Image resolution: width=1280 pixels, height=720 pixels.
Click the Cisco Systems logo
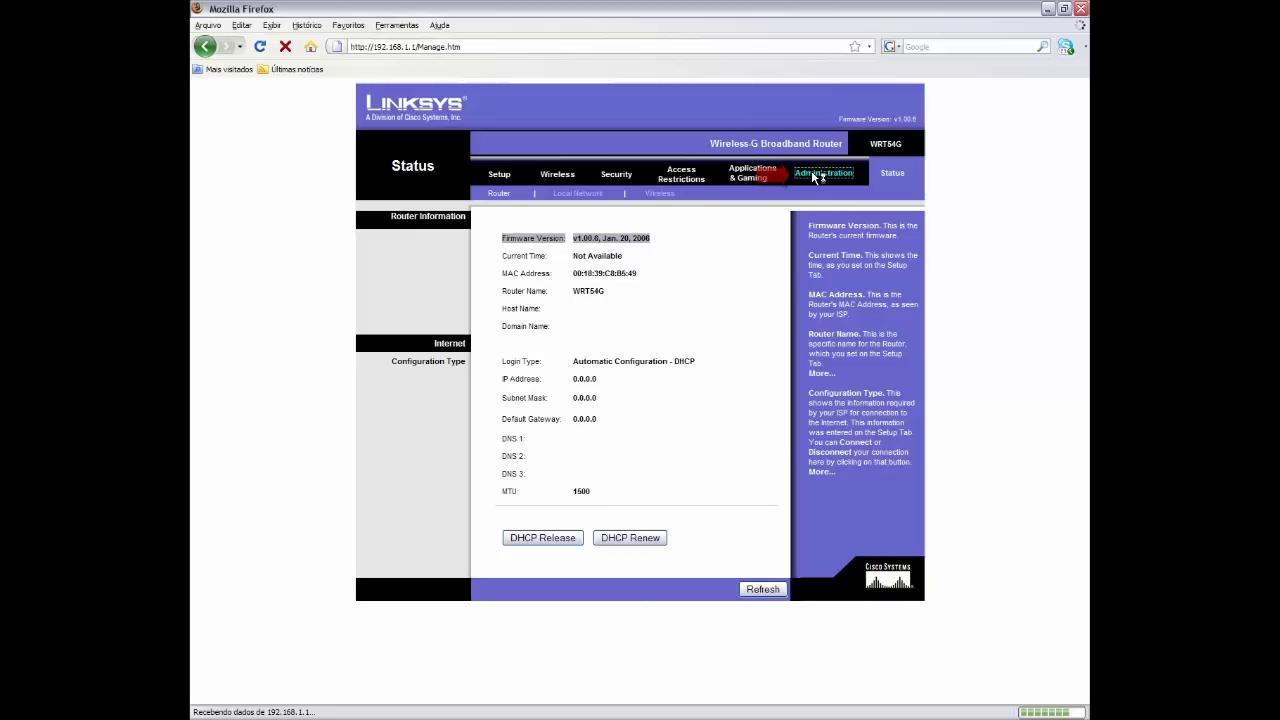(x=888, y=575)
